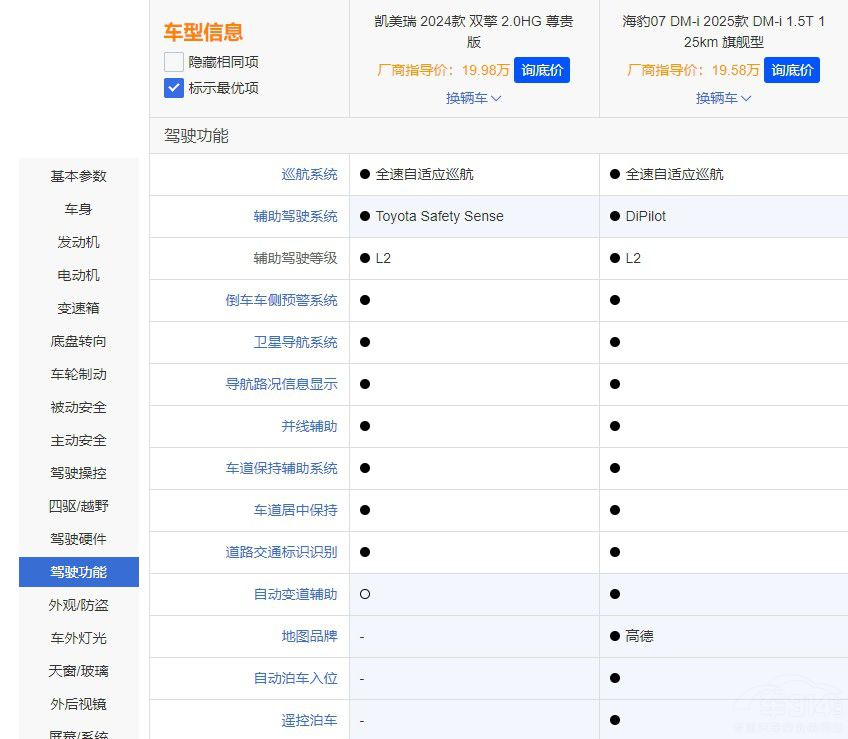Image resolution: width=848 pixels, height=739 pixels.
Task: Open 换辆车 dropdown for 凯美瑞
Action: (473, 98)
